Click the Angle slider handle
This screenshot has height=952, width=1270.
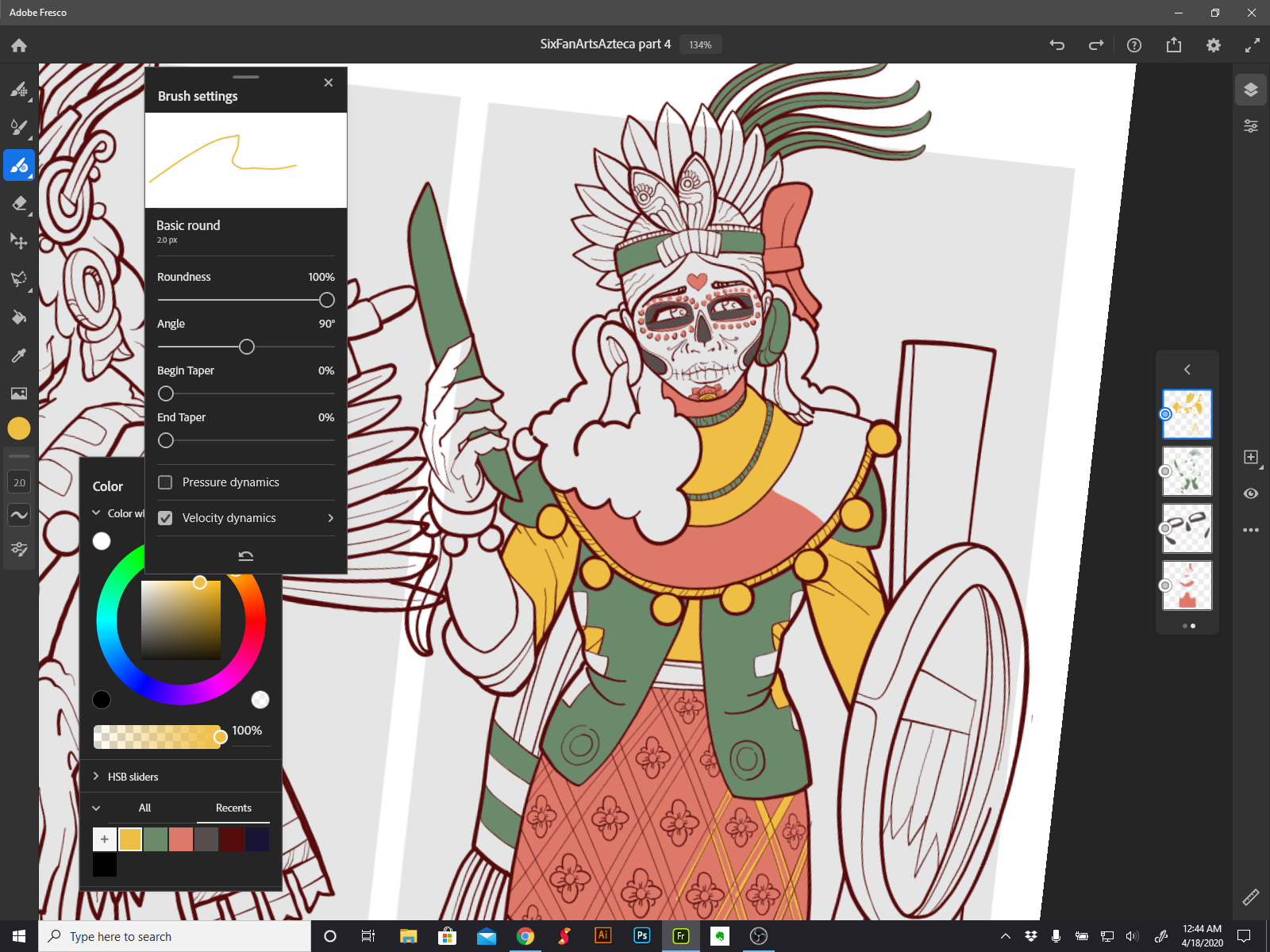point(247,347)
